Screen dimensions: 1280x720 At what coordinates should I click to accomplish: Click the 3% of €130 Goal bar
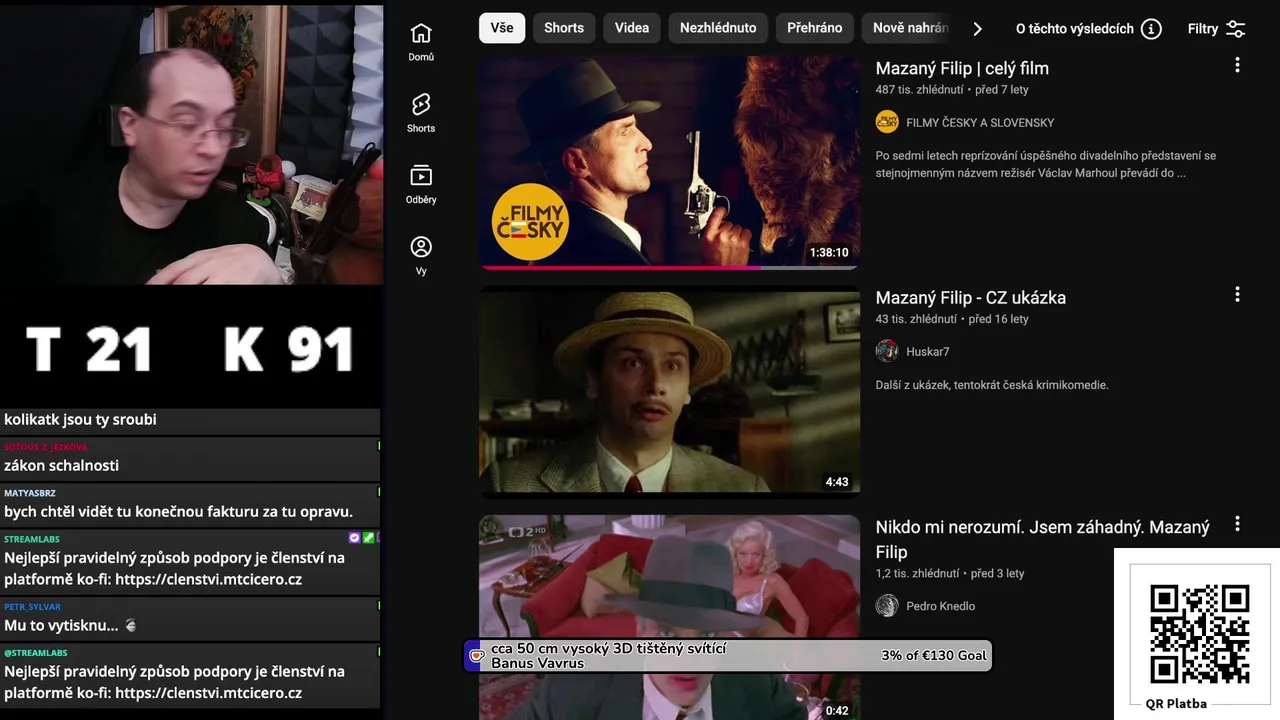coord(729,656)
